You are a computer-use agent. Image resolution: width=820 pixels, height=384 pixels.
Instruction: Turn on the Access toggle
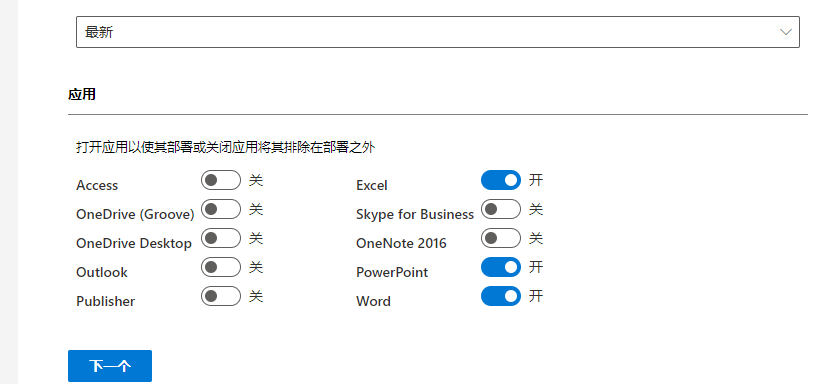[221, 180]
